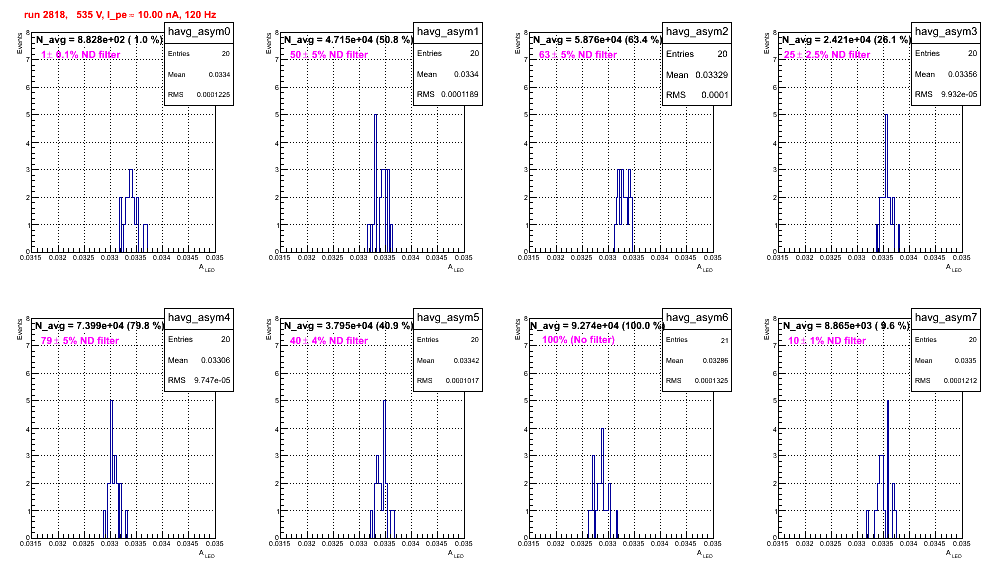Click the N_avg = 8.865e+03 label
The image size is (996, 572).
tap(846, 325)
